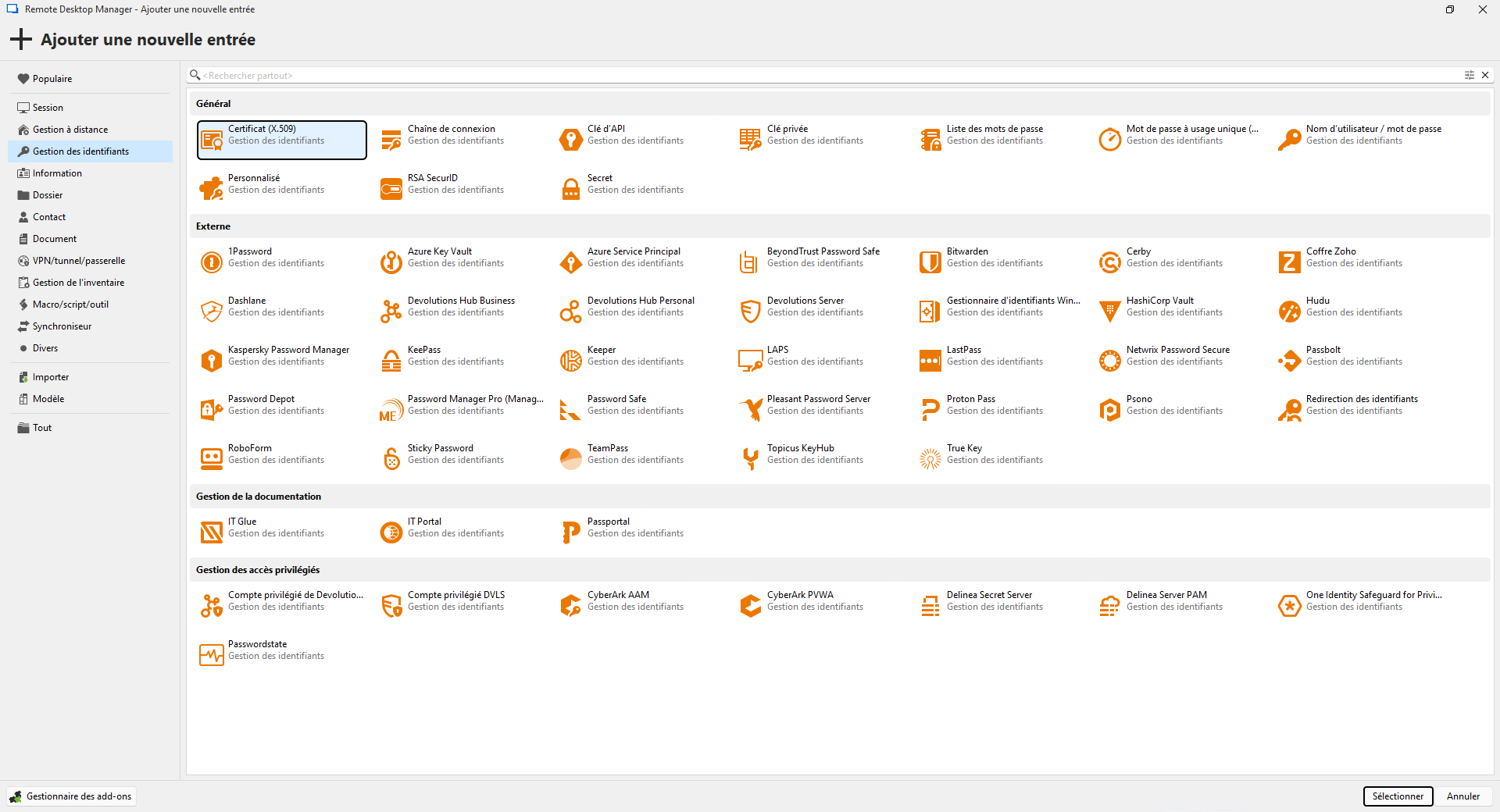Pick the IT Portal entry

click(x=462, y=532)
